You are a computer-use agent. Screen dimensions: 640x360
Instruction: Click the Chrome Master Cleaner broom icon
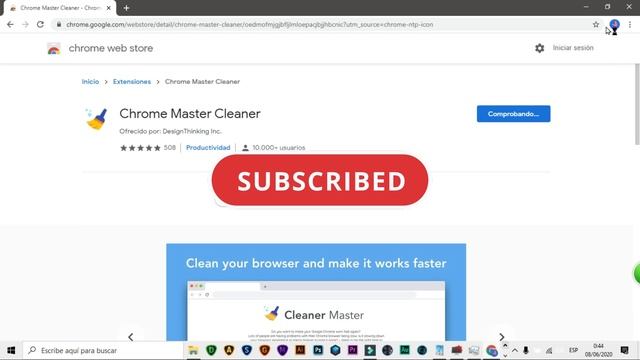(x=97, y=119)
